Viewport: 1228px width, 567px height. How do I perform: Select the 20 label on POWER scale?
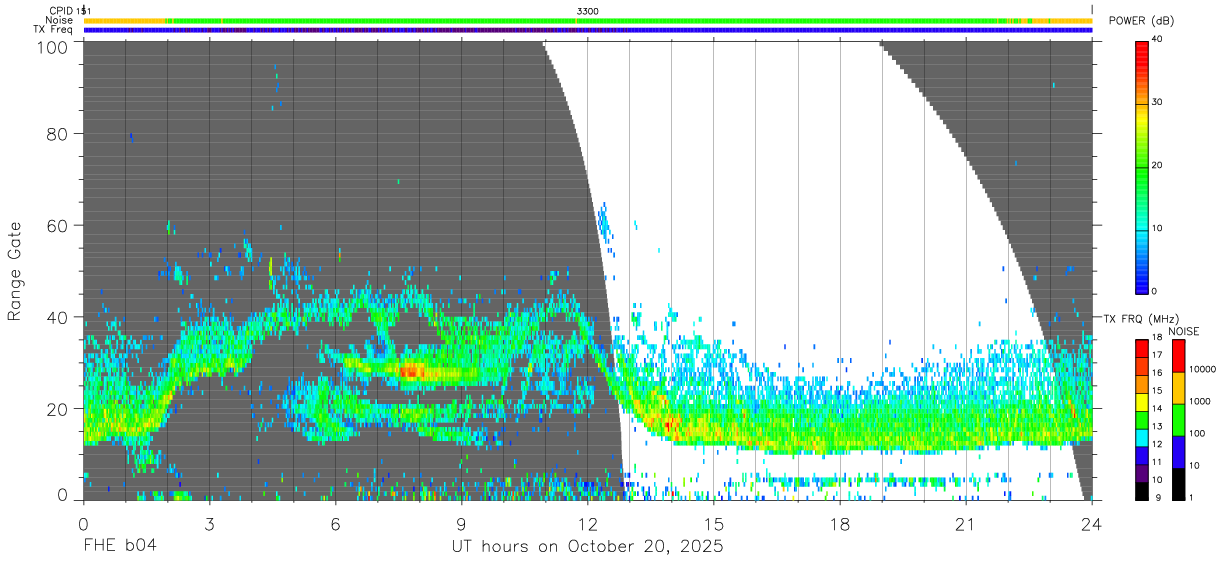1158,166
